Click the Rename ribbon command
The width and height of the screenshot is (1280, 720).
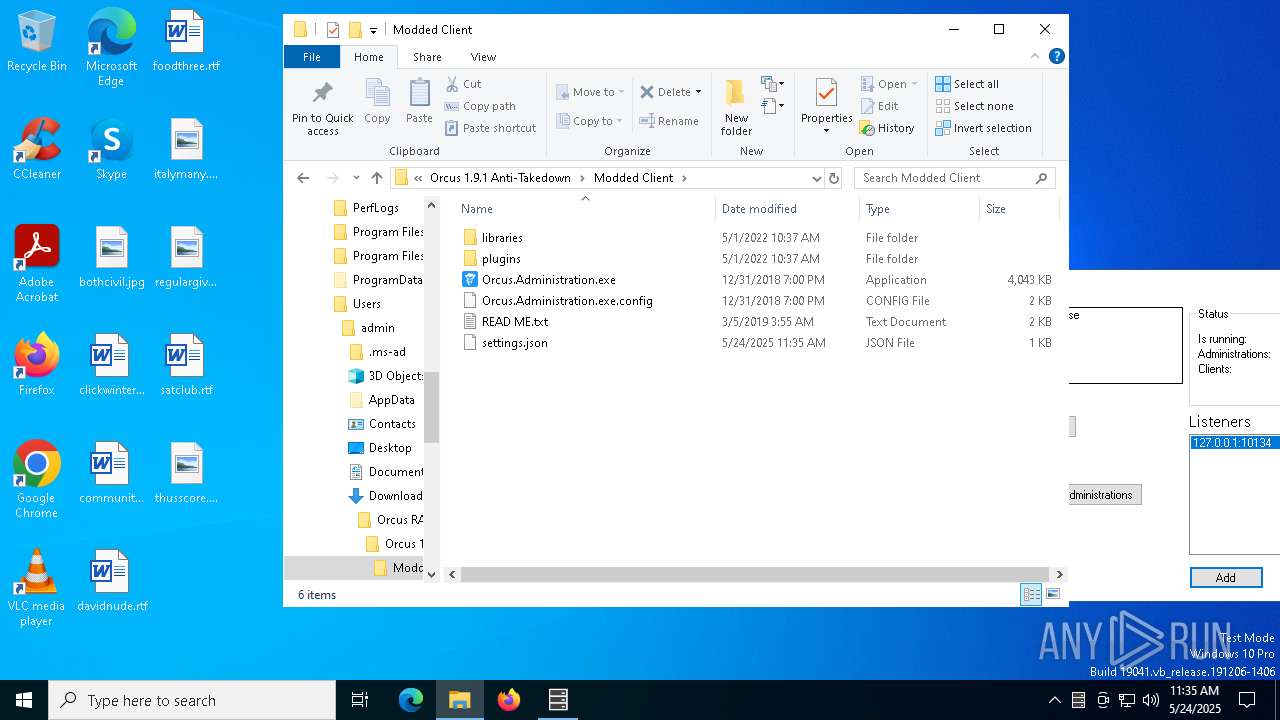click(x=669, y=121)
